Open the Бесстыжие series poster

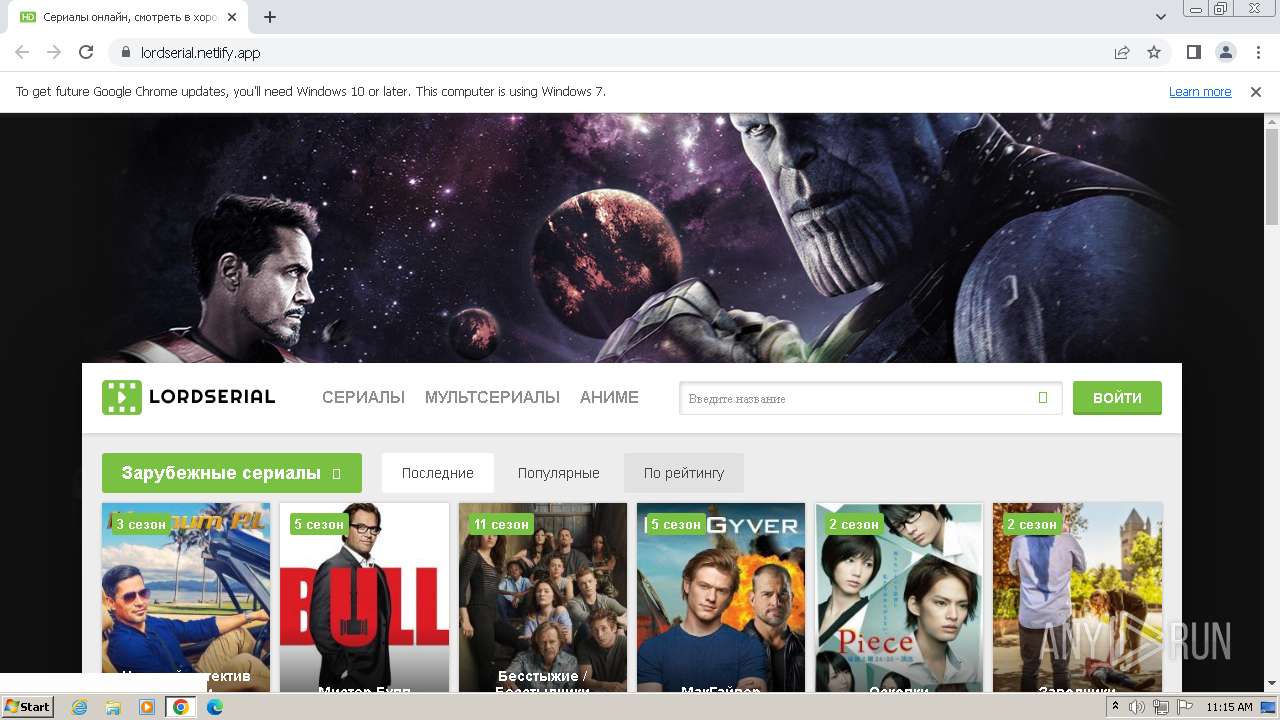point(543,597)
